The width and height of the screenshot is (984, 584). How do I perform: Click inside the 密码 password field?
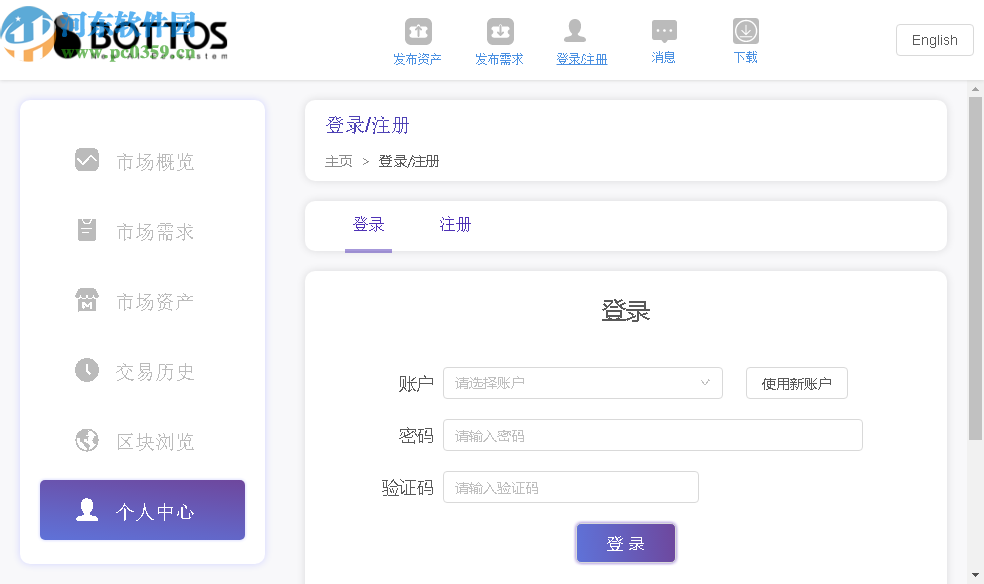coord(653,435)
